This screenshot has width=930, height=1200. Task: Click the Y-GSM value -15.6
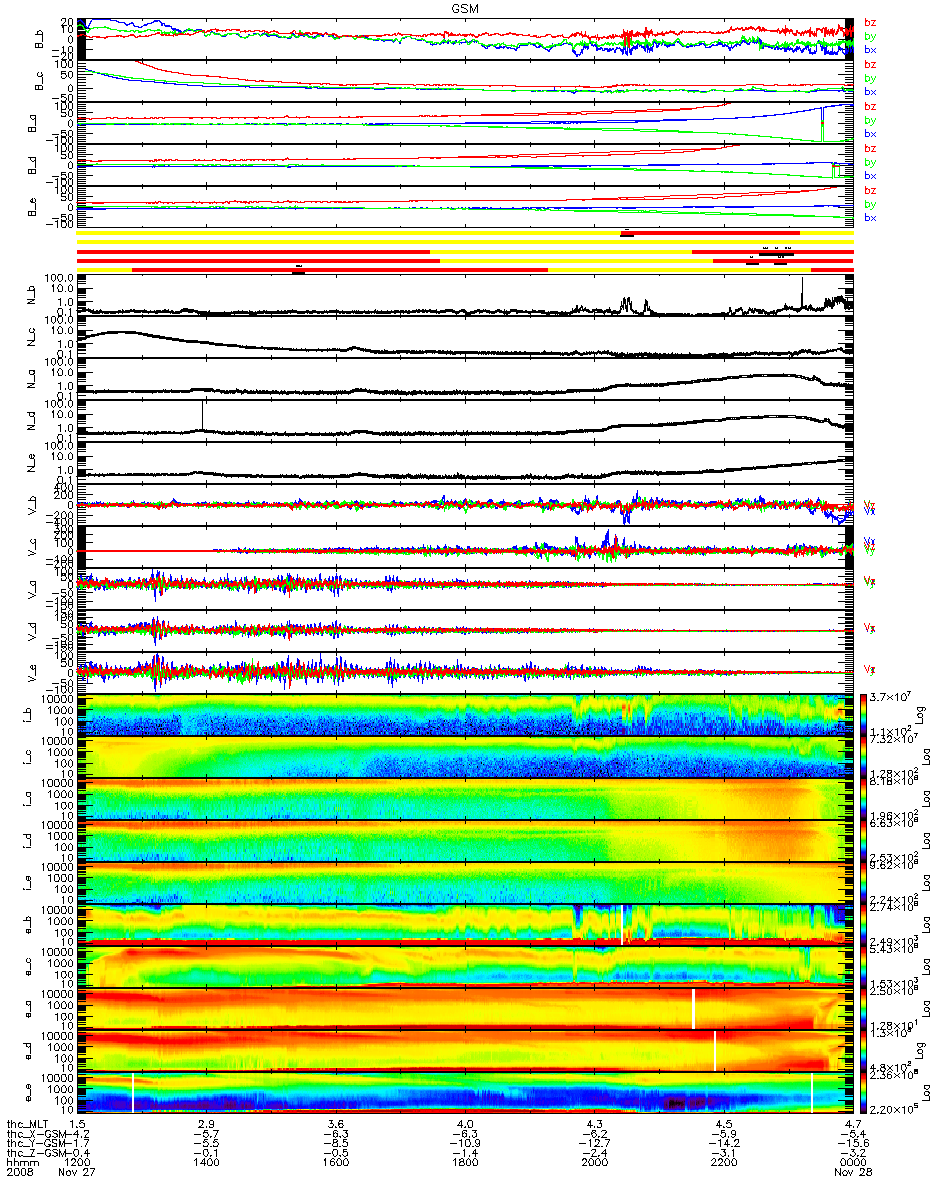pyautogui.click(x=852, y=1143)
